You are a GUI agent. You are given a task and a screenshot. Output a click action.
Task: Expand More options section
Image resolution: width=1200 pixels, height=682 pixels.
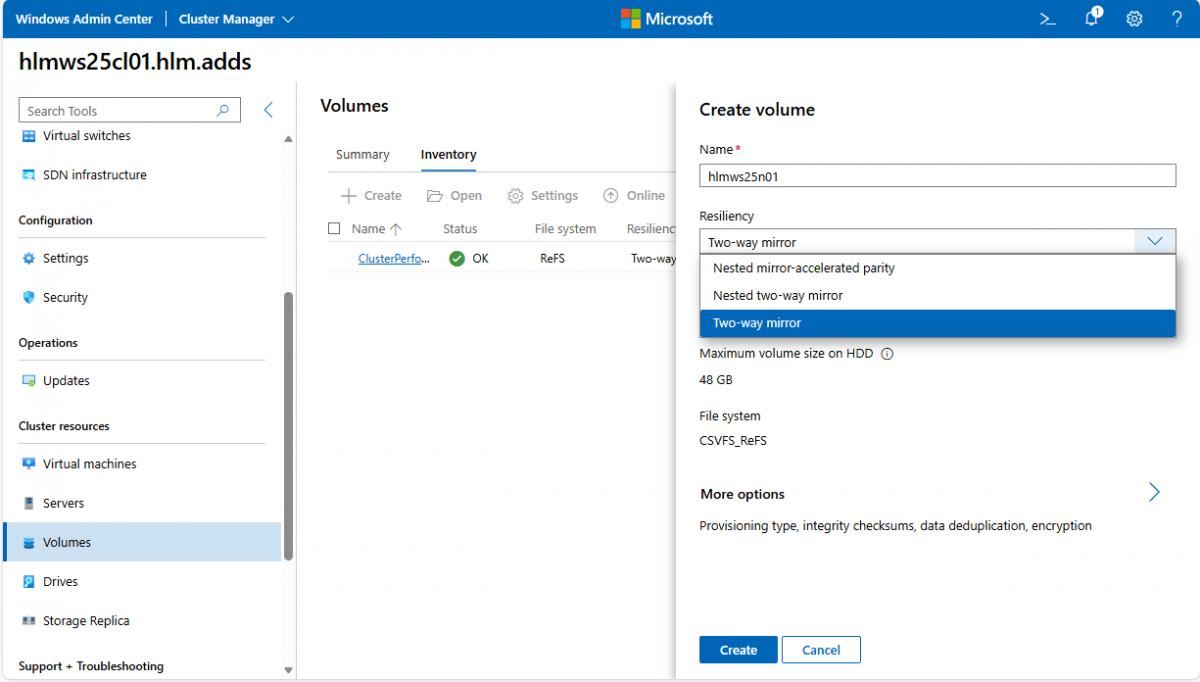[x=1154, y=493]
